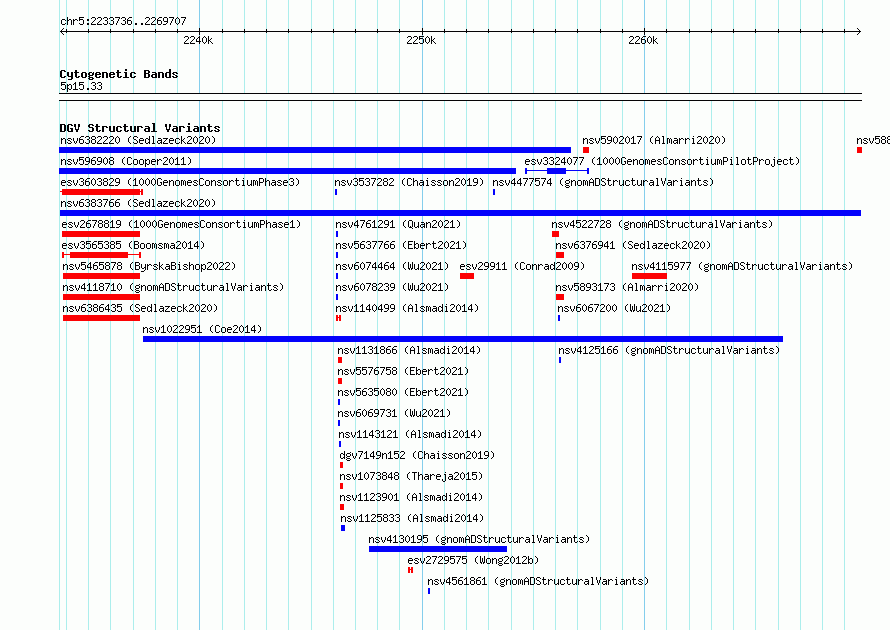Click the Cytogenetic Bands track title
This screenshot has height=630, width=890.
[119, 74]
